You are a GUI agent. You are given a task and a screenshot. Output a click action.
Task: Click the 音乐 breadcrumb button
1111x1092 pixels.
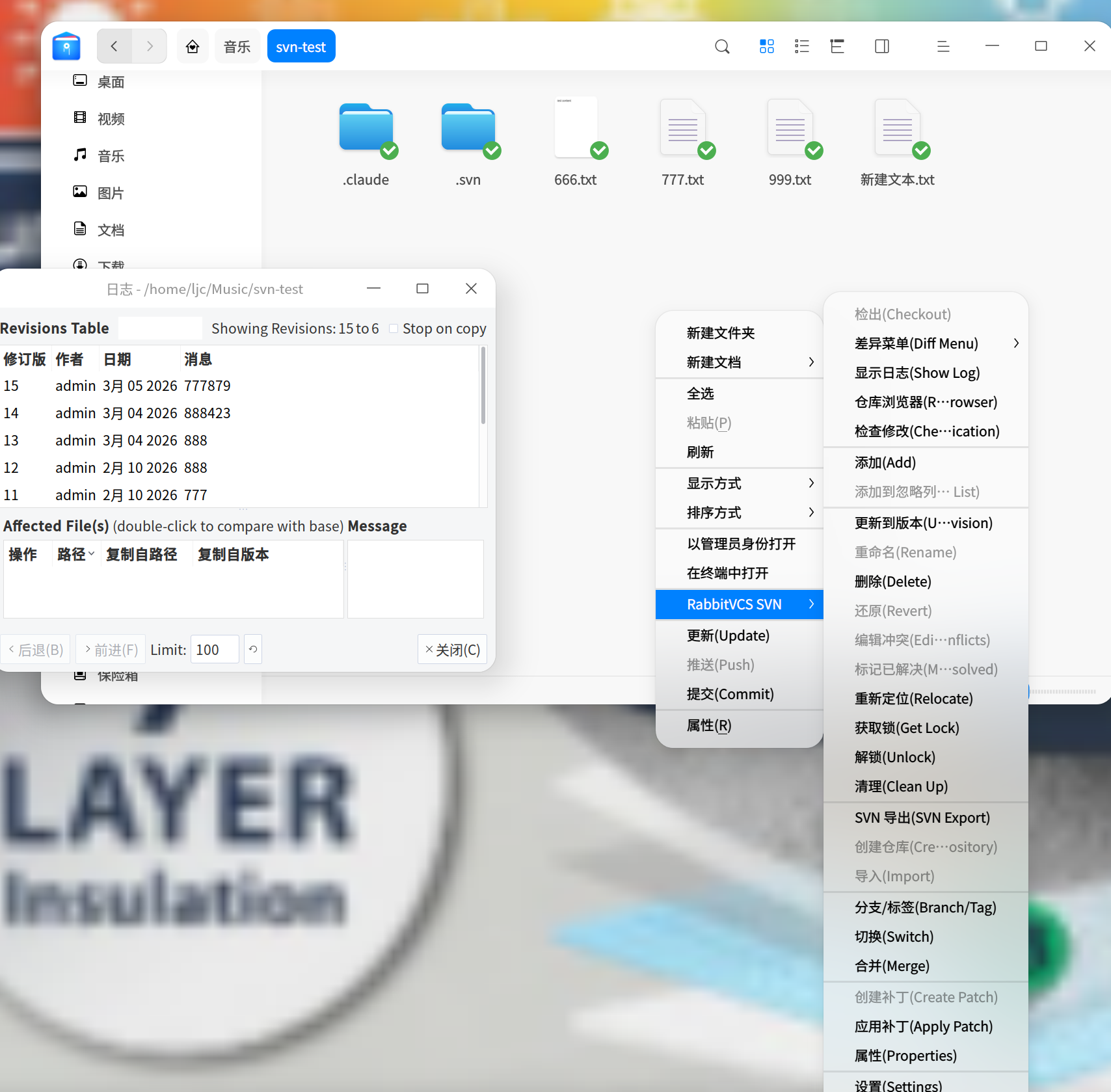coord(237,46)
